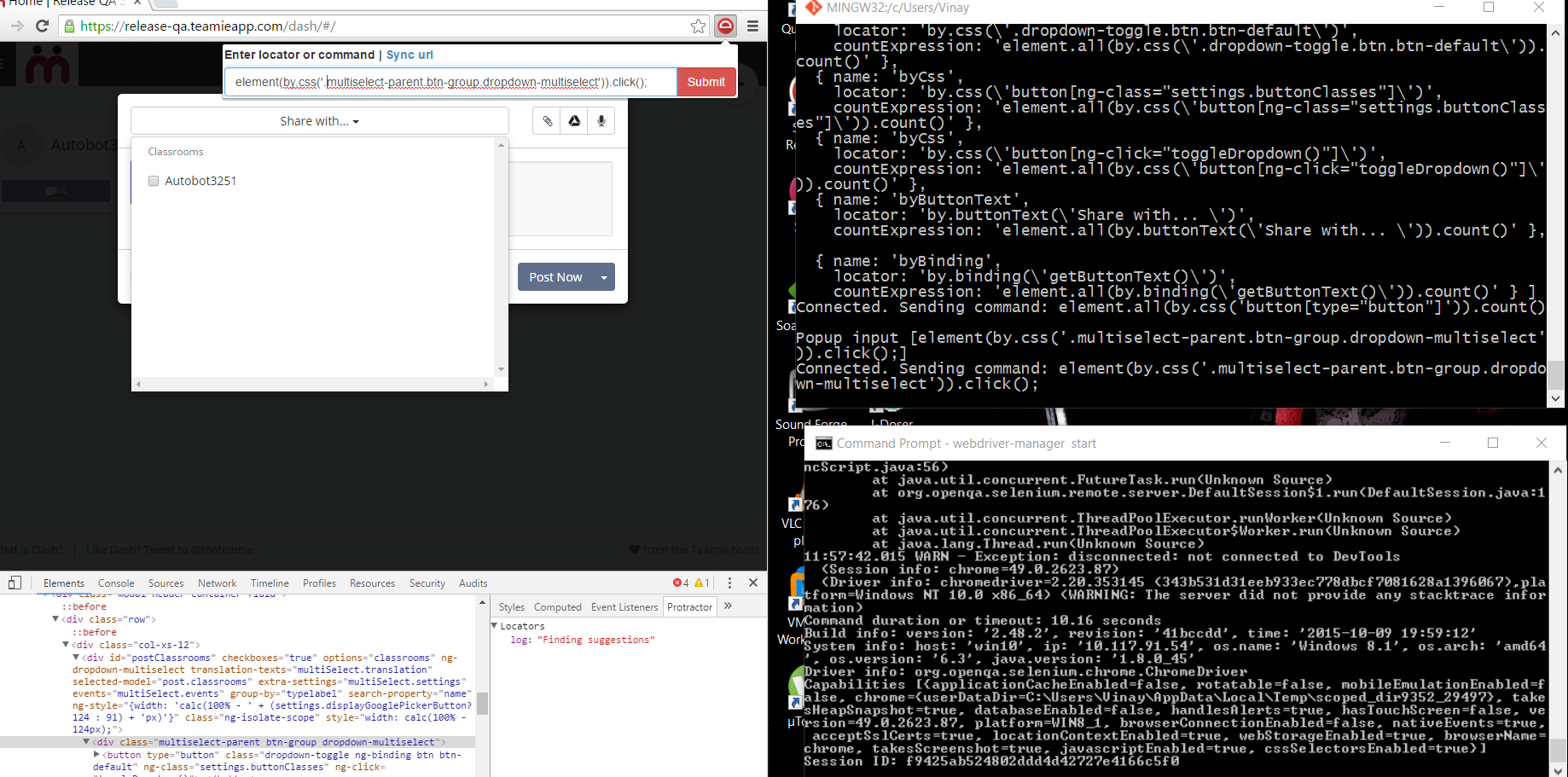Collapse the Locators section triangle
The width and height of the screenshot is (1568, 777).
[495, 626]
